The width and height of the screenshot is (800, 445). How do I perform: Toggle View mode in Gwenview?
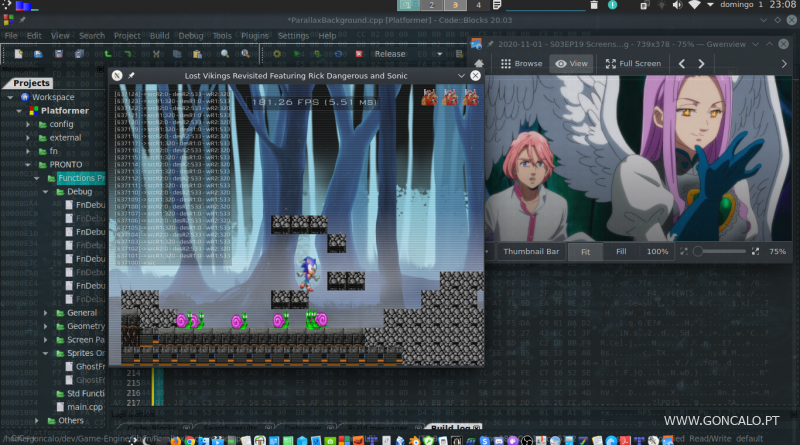click(571, 63)
